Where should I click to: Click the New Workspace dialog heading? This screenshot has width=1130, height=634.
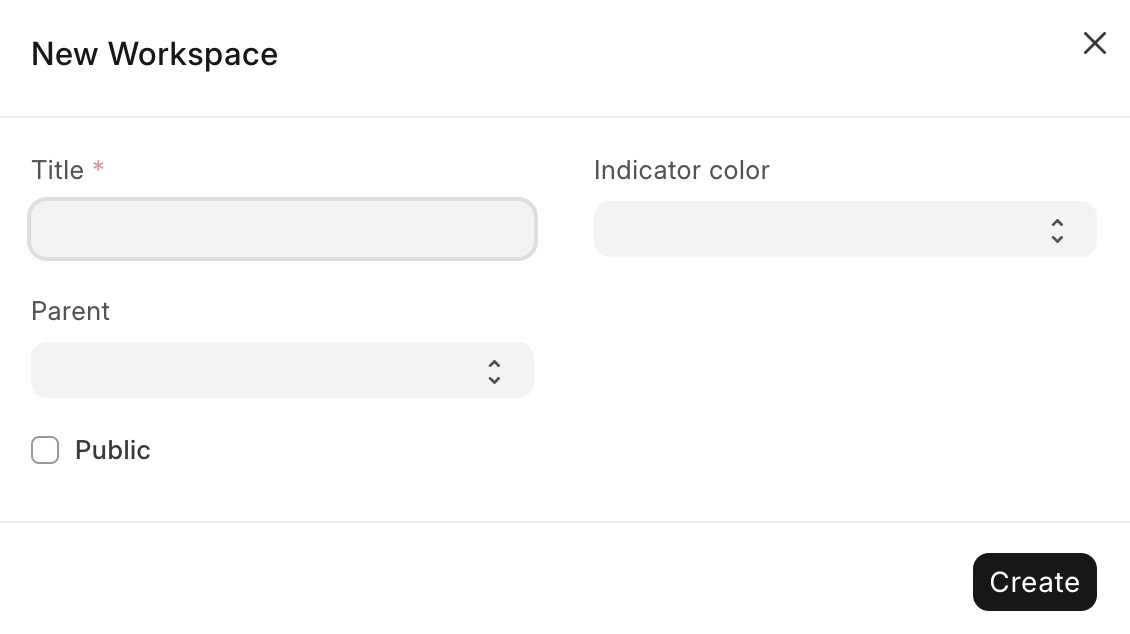pyautogui.click(x=155, y=54)
